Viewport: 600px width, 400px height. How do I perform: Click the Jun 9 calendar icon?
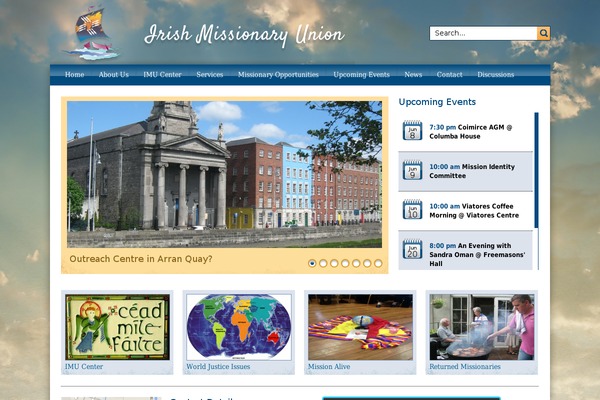click(x=412, y=170)
